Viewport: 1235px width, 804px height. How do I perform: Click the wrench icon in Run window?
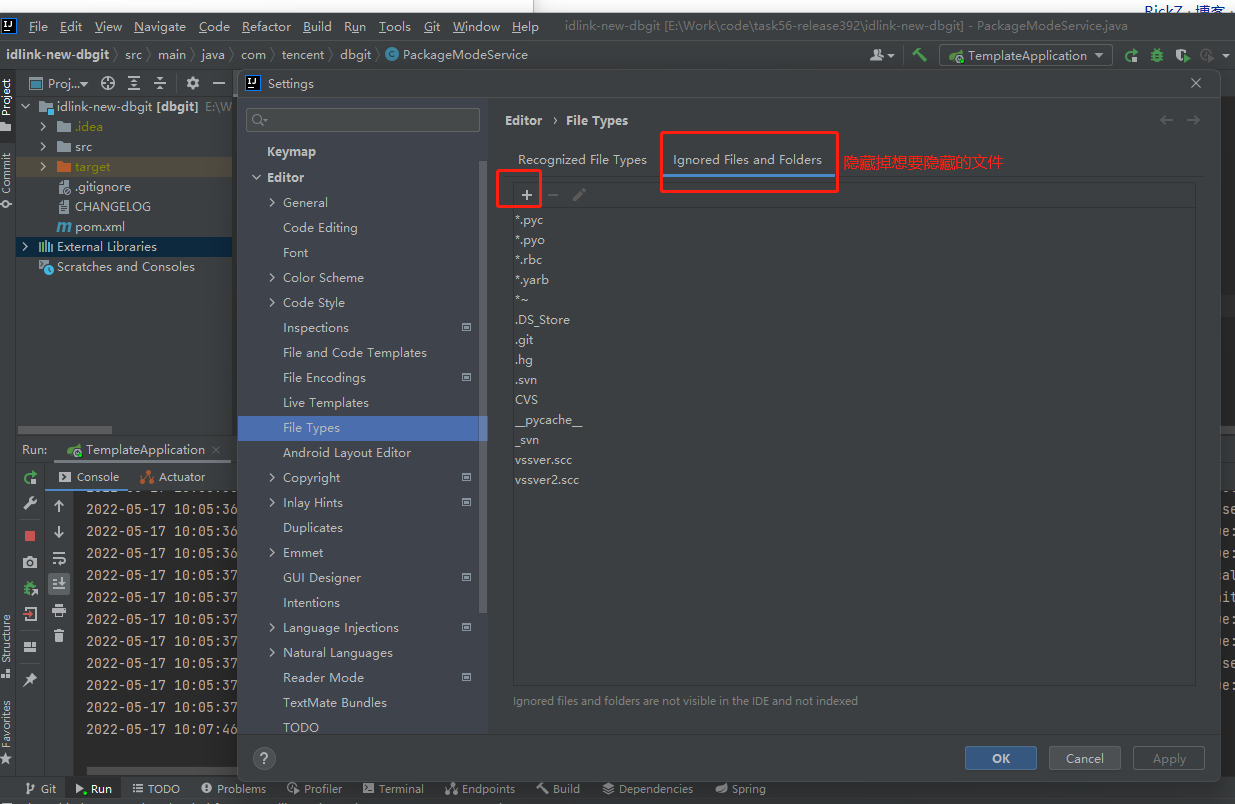pyautogui.click(x=30, y=503)
